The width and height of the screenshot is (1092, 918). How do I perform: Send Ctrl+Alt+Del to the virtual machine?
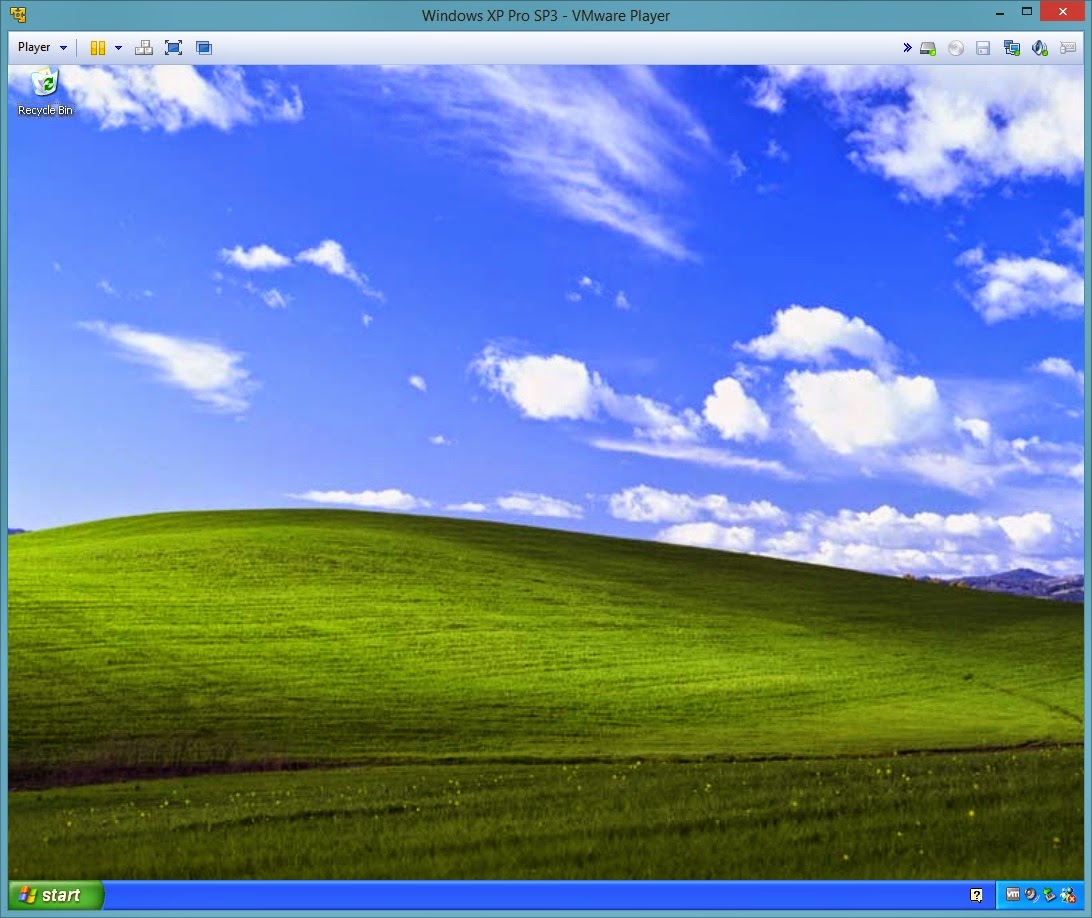click(x=144, y=47)
